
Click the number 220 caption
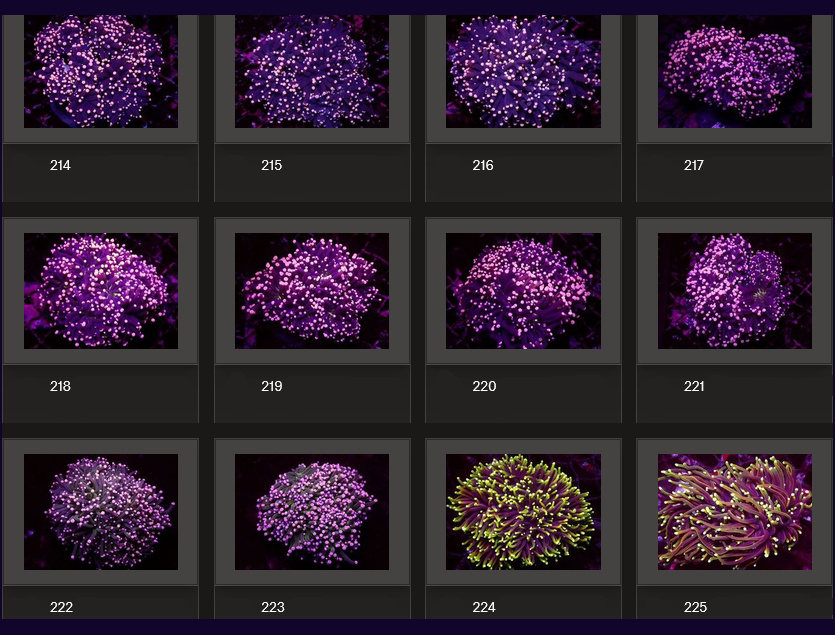[484, 386]
